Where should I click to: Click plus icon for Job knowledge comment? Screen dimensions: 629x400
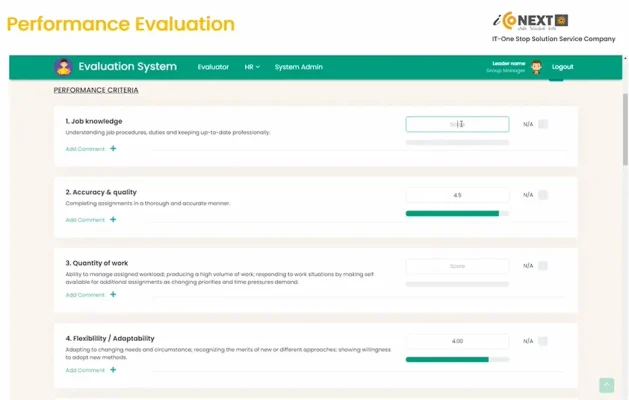pos(113,148)
